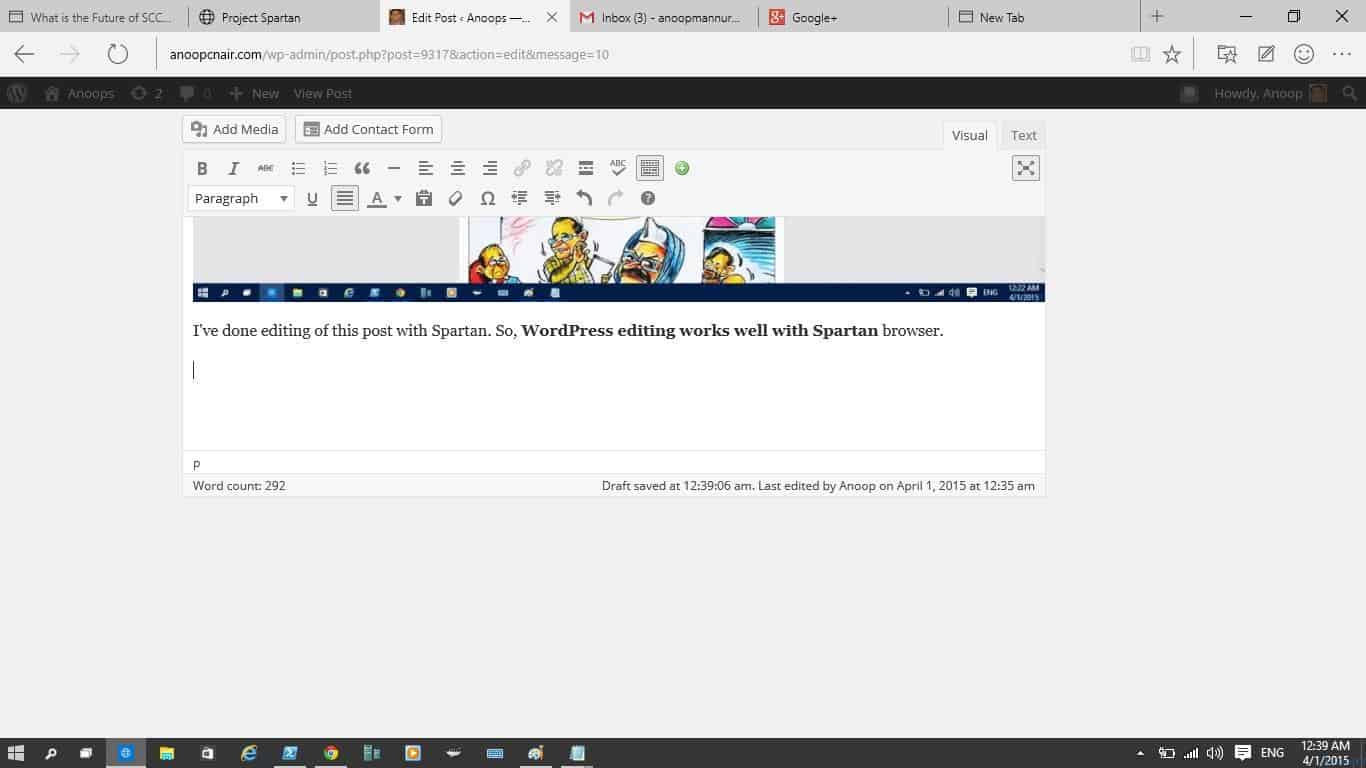Click the address bar URL

389,54
